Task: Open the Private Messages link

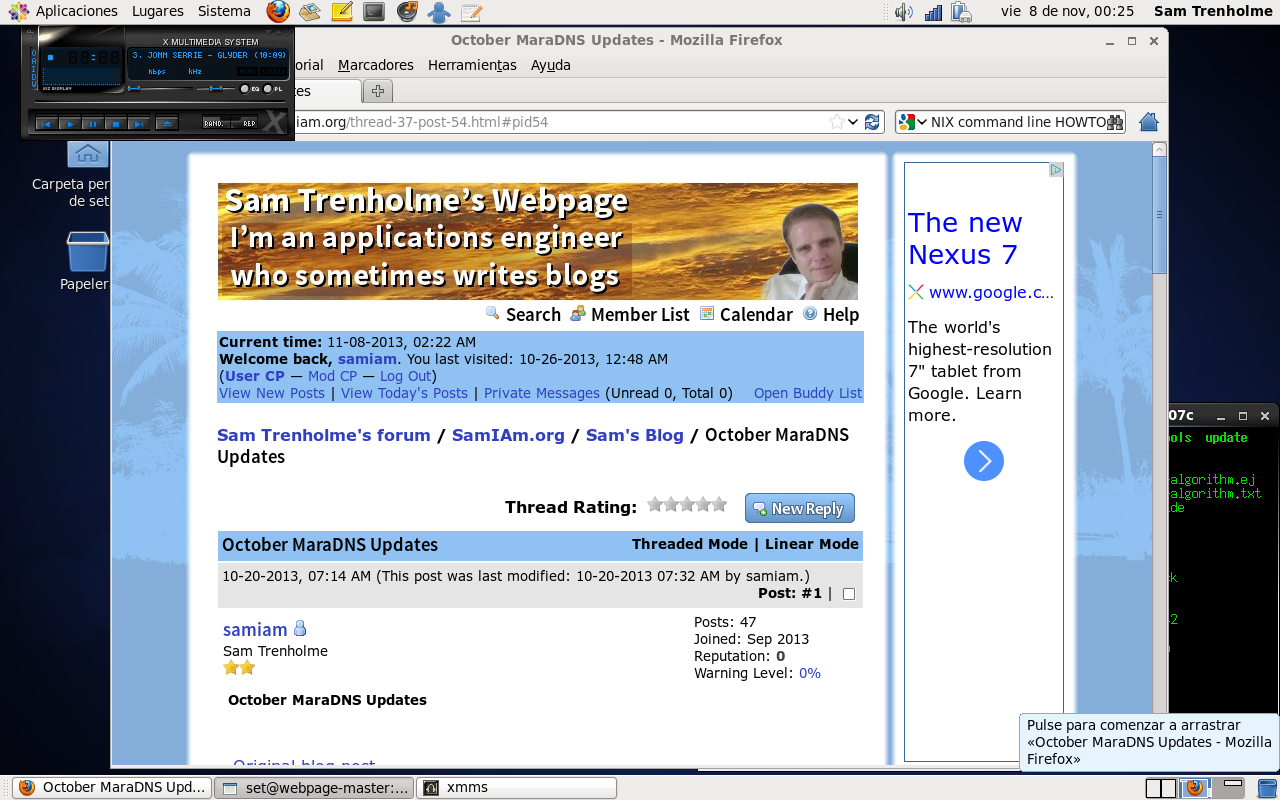Action: click(542, 393)
